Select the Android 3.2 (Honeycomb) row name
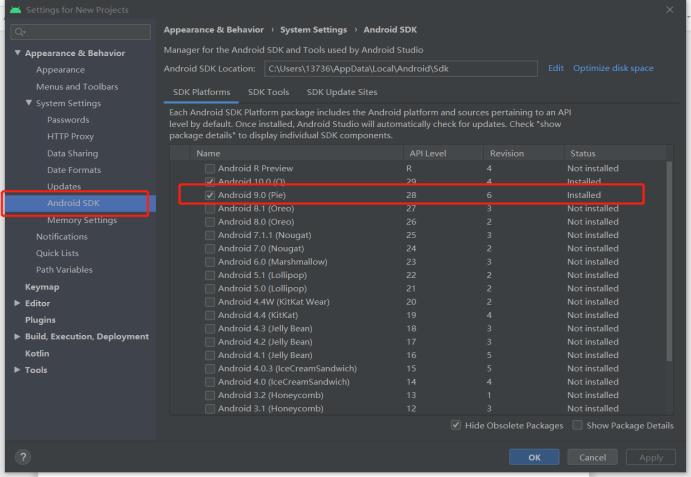The width and height of the screenshot is (691, 477). point(271,395)
